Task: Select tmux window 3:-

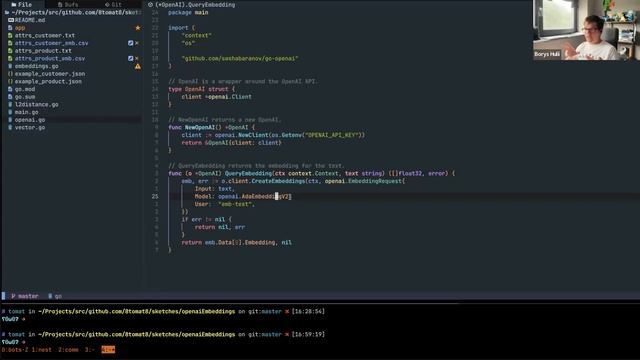Action: coord(90,350)
